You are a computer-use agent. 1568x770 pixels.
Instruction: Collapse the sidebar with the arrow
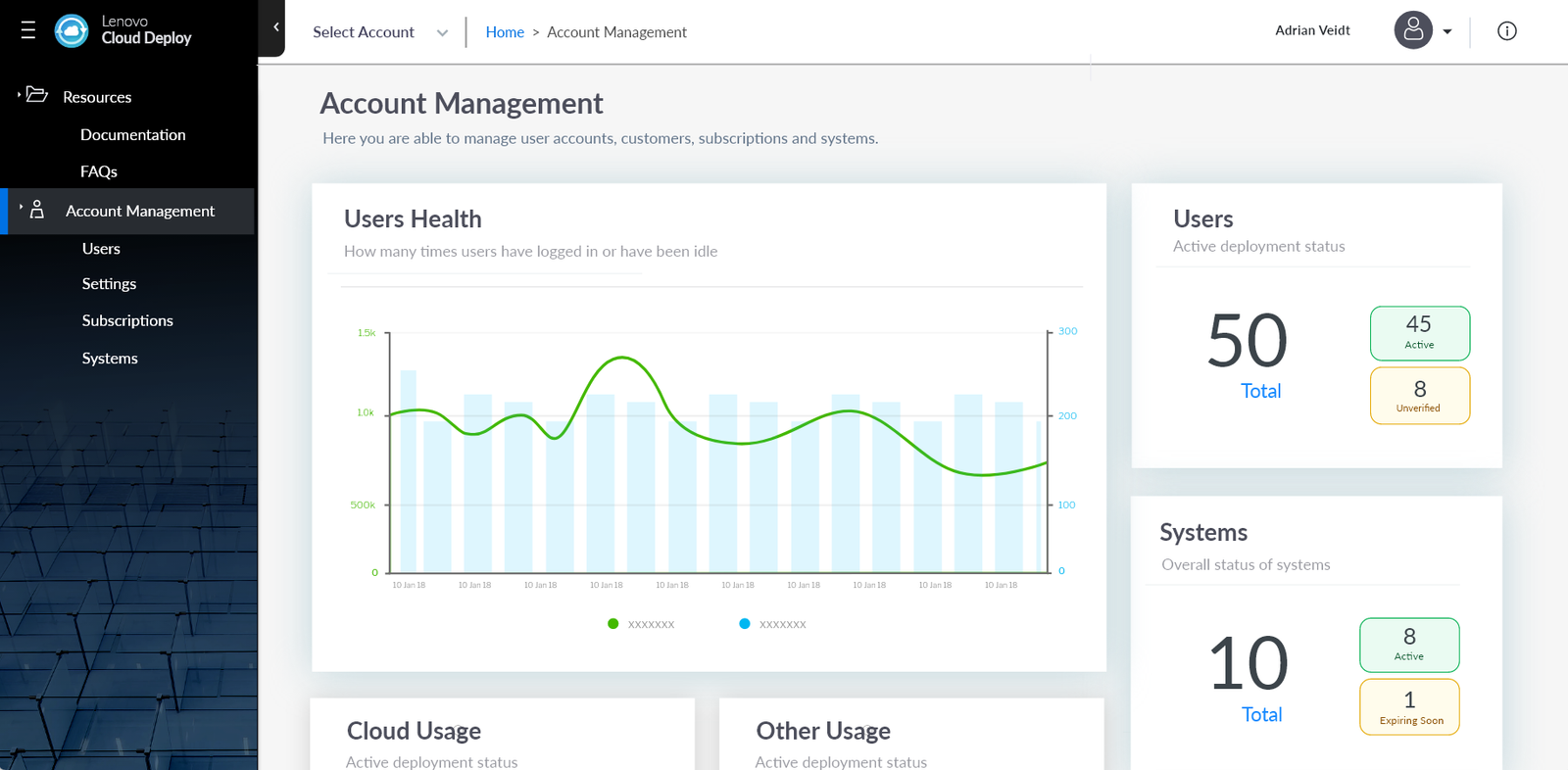(275, 27)
